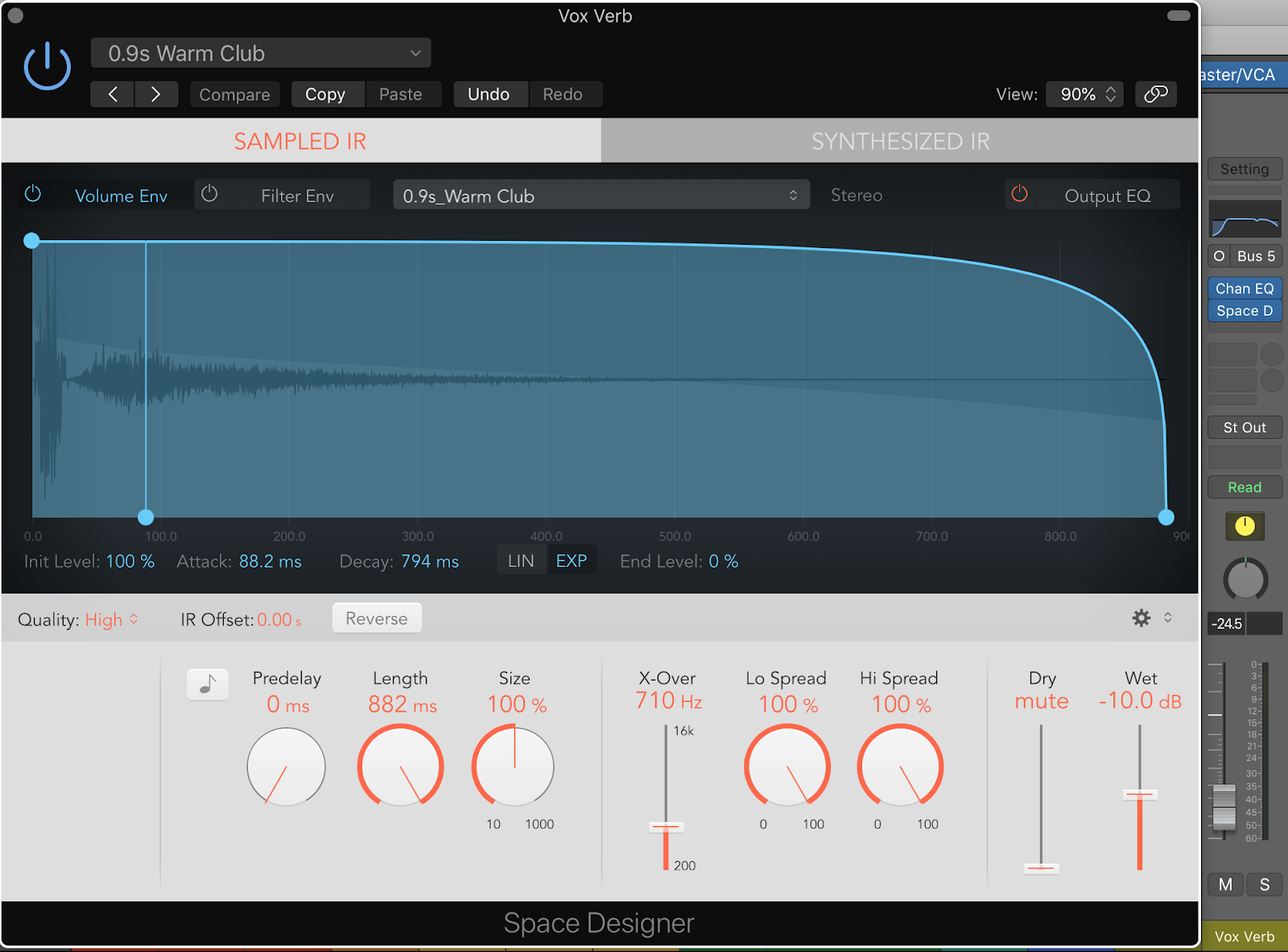Open the 0.9s_Warm Club IR file dropdown

coord(601,196)
